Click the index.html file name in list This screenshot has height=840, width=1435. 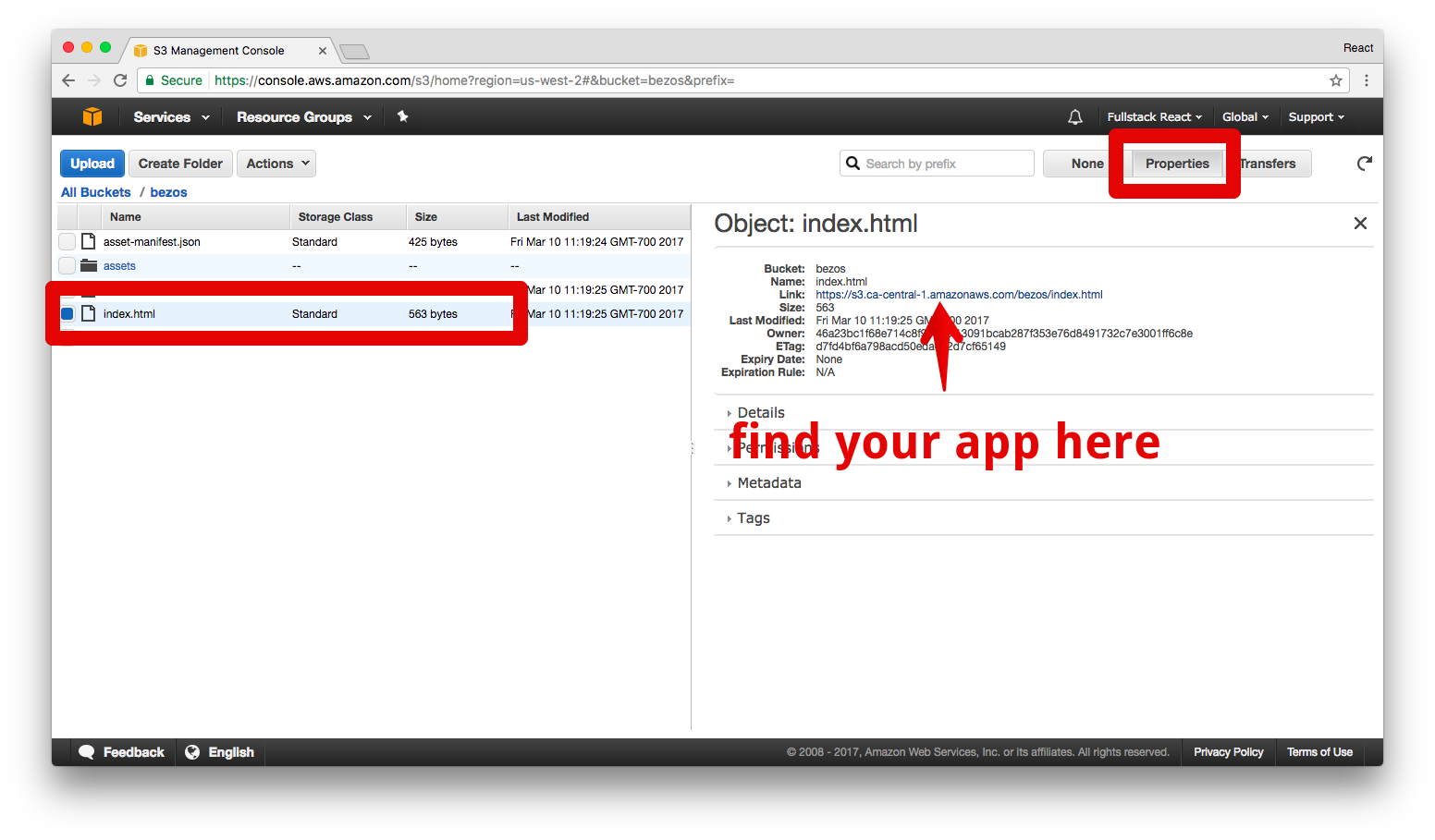pos(129,314)
